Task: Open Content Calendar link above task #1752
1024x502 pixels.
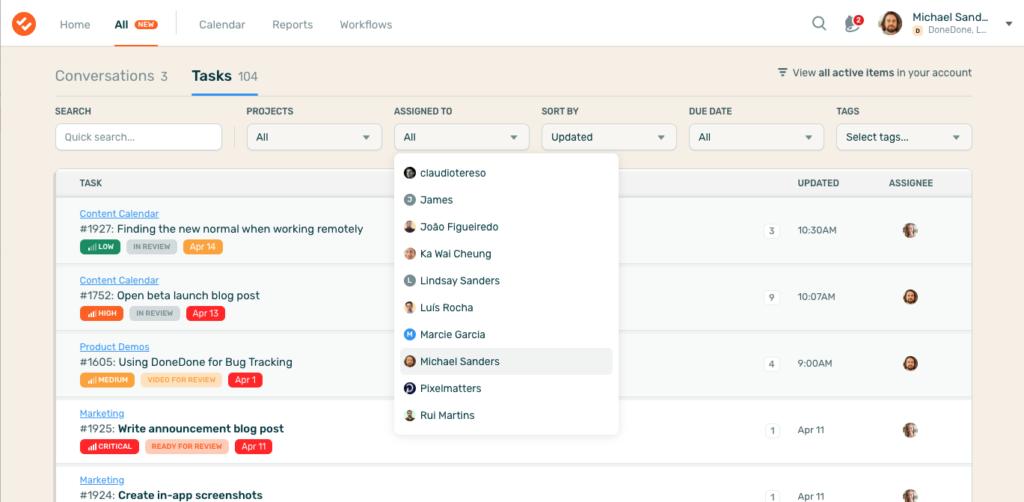Action: pyautogui.click(x=119, y=280)
